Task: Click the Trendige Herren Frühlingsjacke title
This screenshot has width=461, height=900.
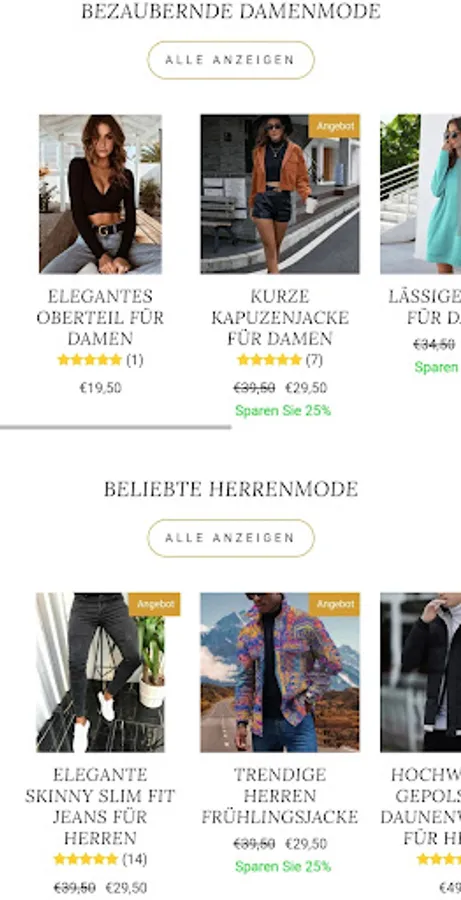Action: tap(280, 796)
